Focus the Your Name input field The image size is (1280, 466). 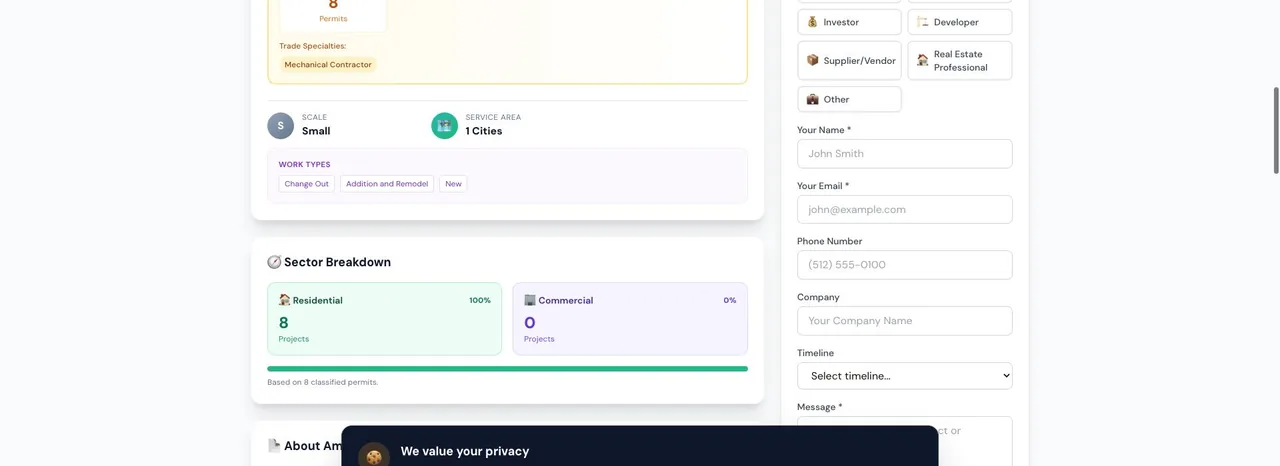click(x=904, y=154)
